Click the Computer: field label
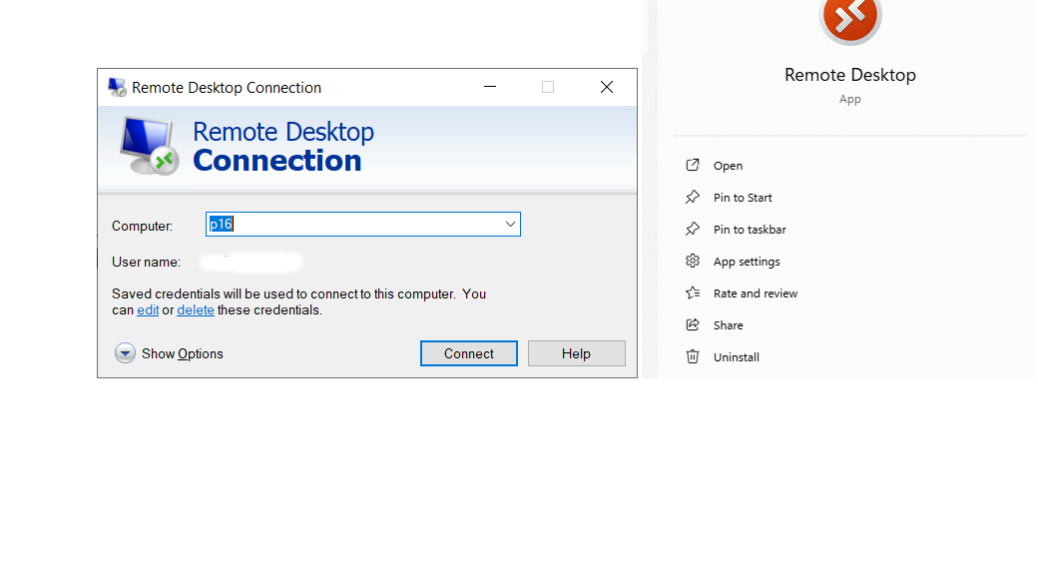Screen dimensions: 1038x576 pos(142,226)
